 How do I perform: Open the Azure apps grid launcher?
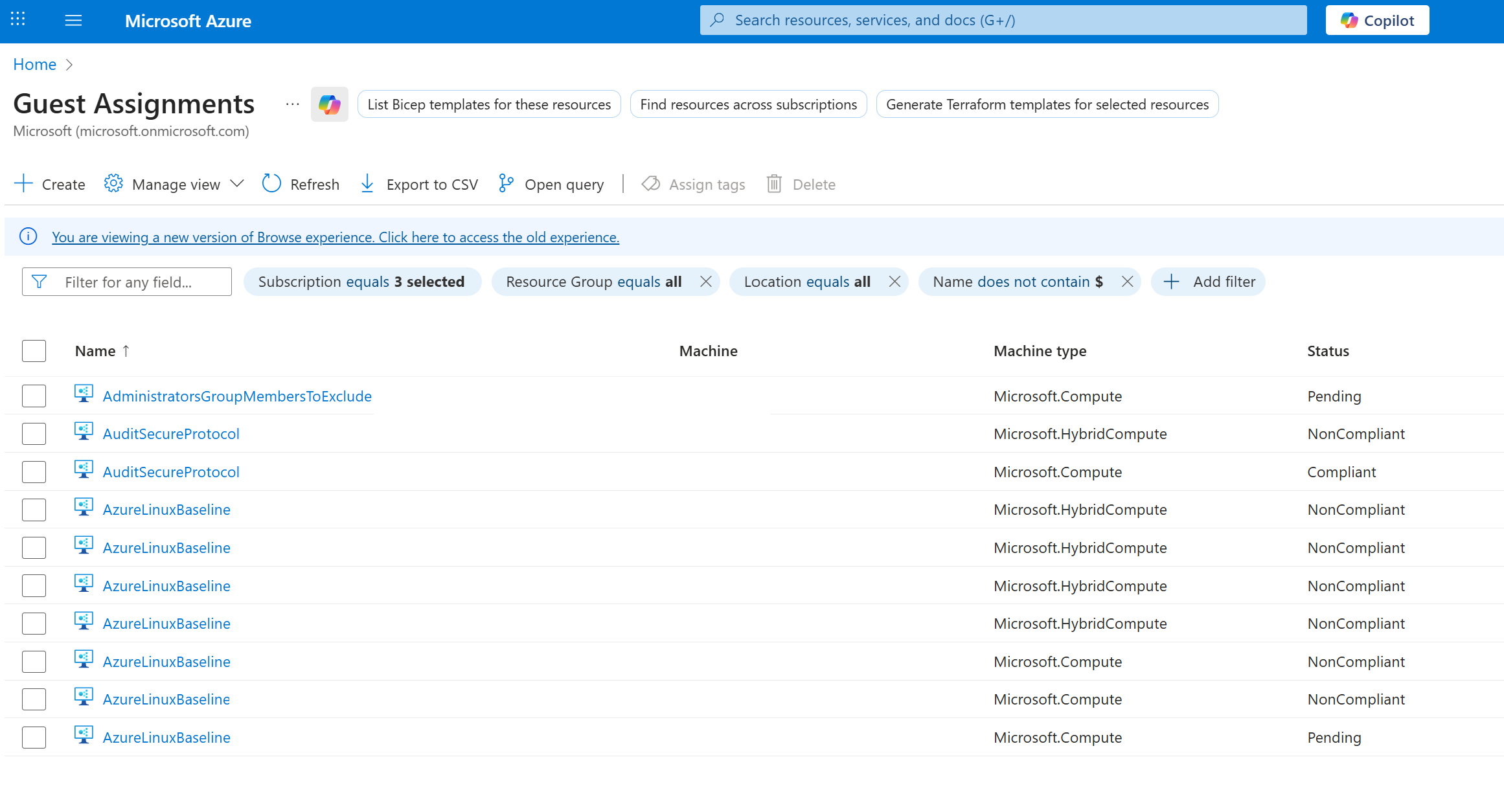(18, 20)
